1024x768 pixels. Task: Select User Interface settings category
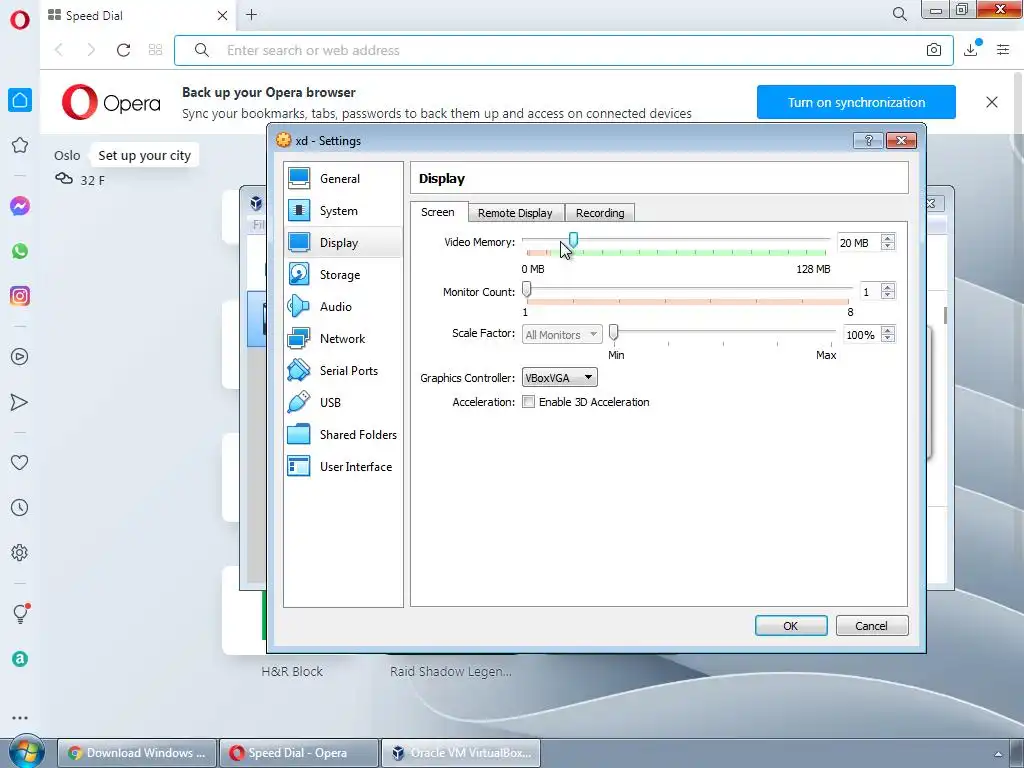tap(343, 466)
